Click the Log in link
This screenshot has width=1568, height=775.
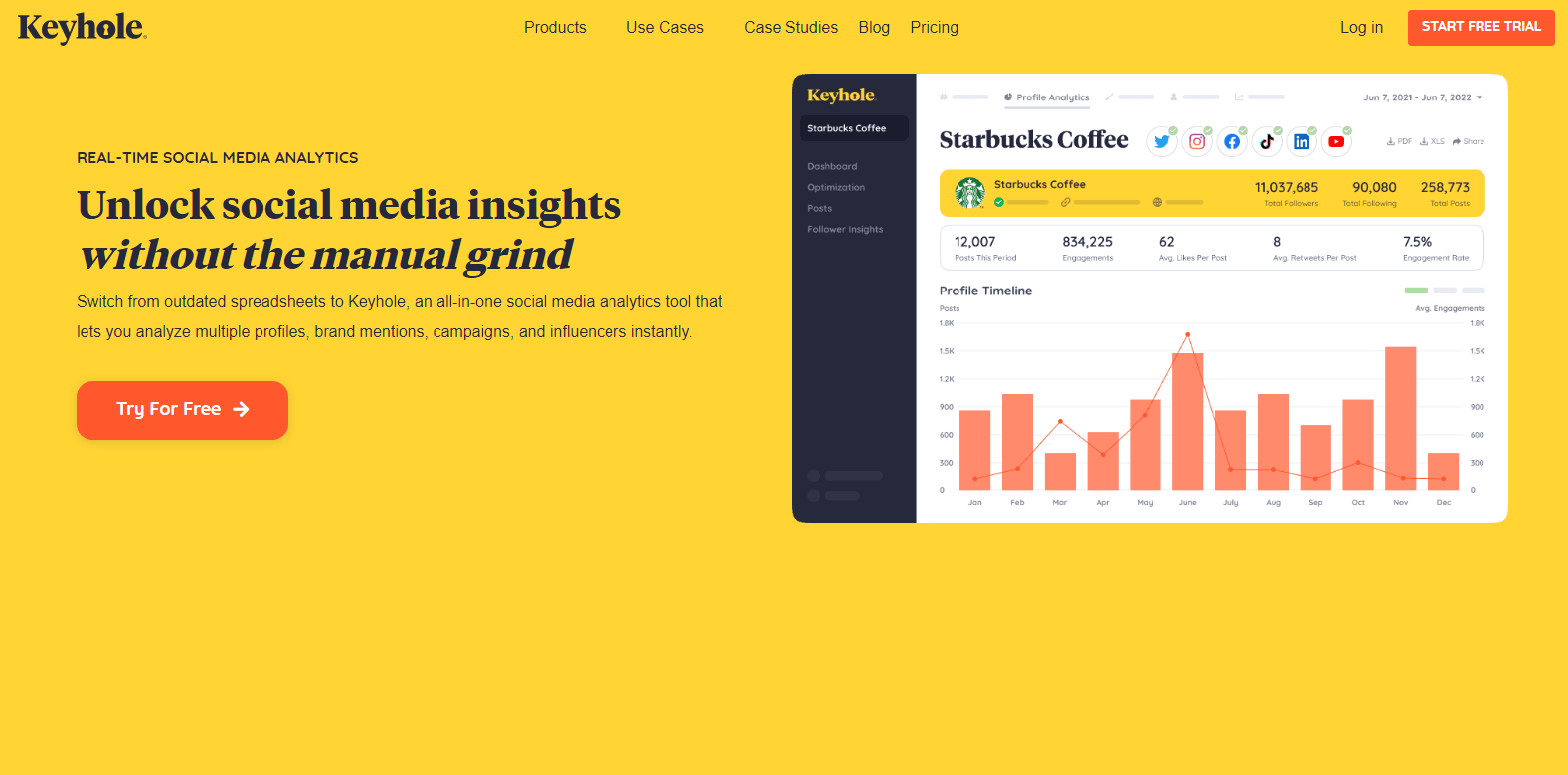point(1361,28)
